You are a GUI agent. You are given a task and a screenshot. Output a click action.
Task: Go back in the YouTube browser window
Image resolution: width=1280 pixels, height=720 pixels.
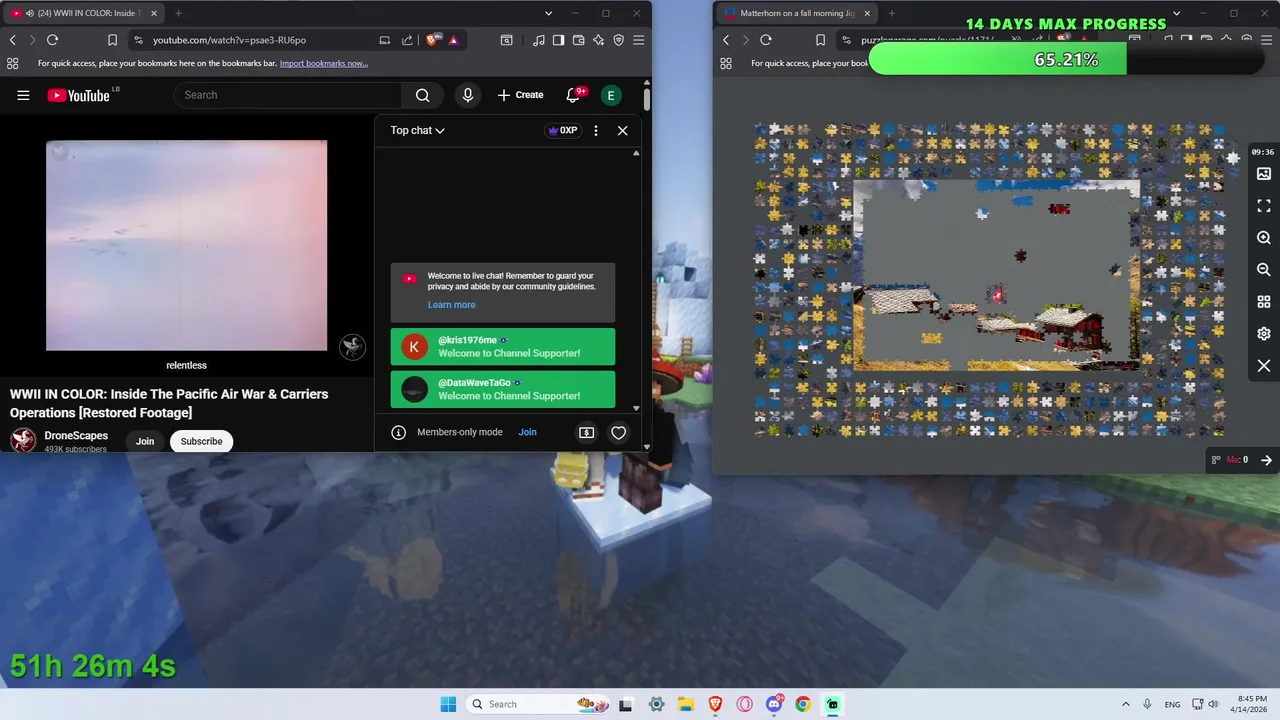[x=12, y=40]
